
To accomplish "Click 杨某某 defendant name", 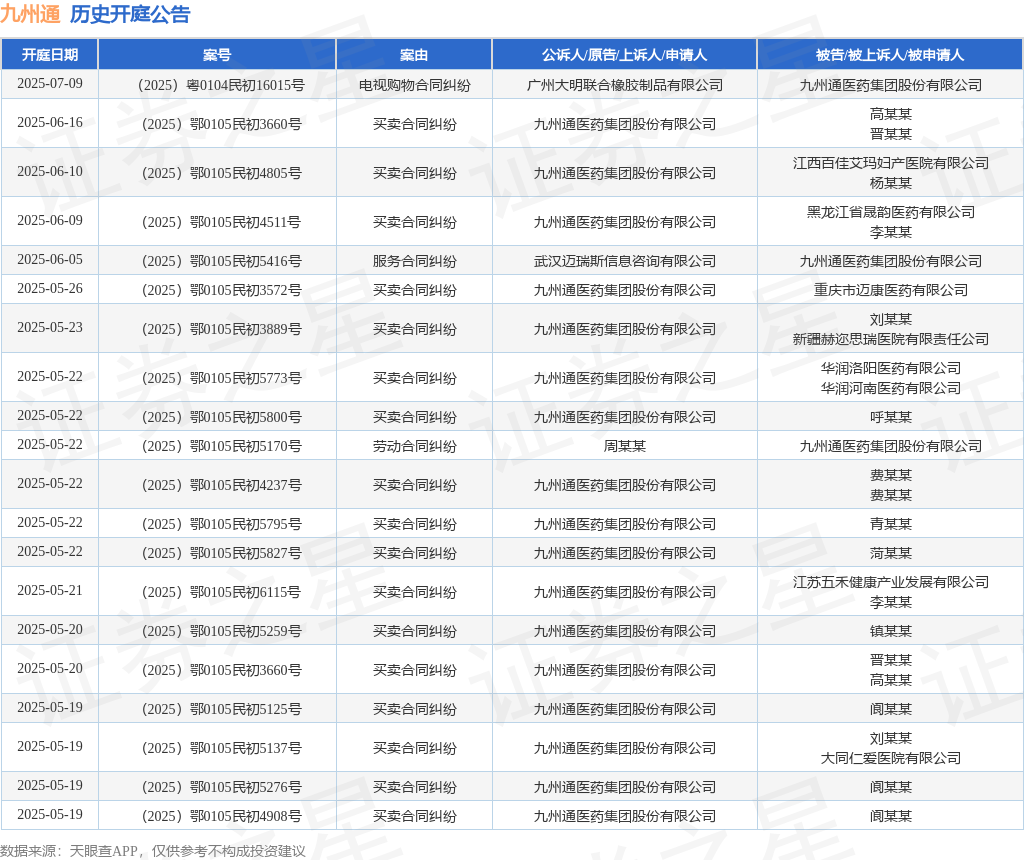I will coord(891,183).
